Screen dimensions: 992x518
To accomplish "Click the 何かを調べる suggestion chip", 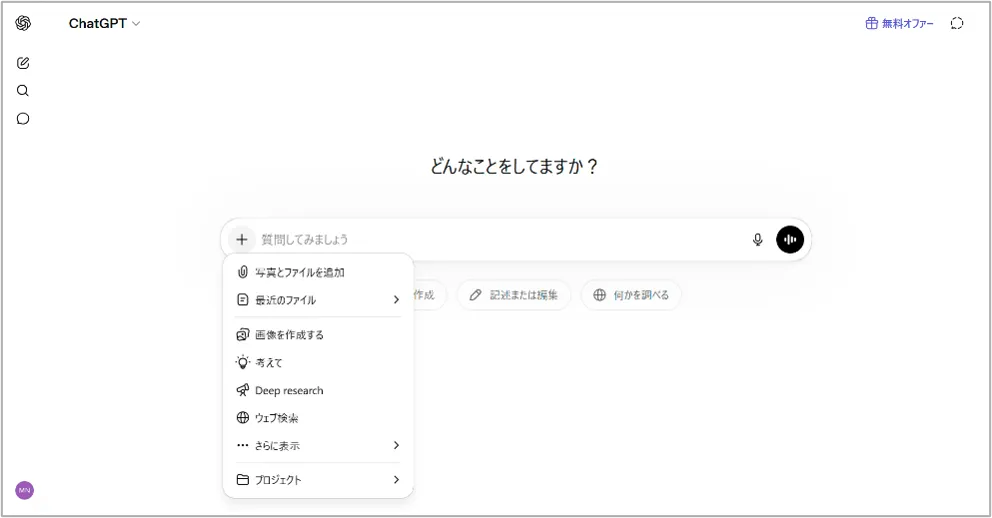I will pos(631,295).
